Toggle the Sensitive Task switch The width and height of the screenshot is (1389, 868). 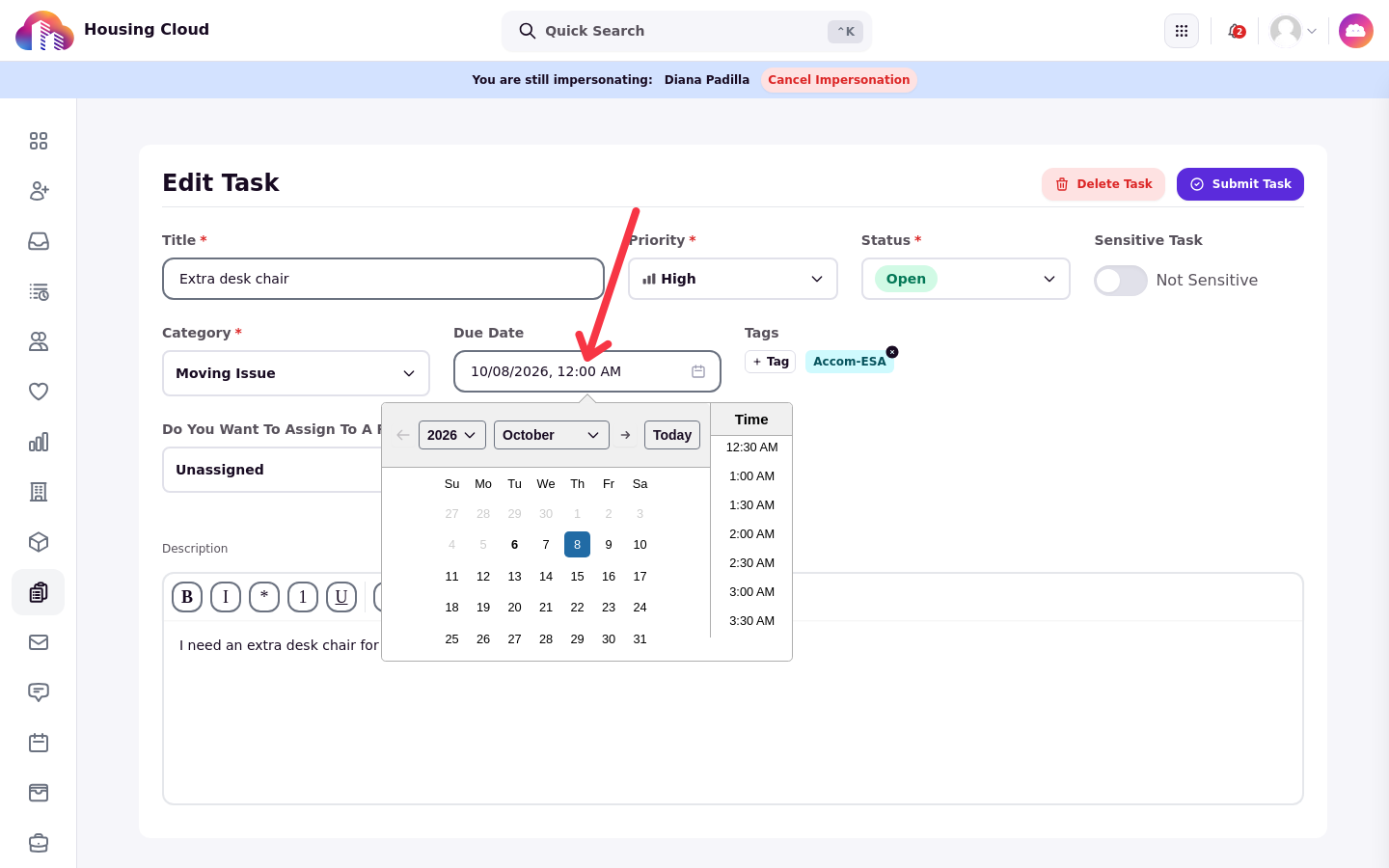click(1121, 281)
